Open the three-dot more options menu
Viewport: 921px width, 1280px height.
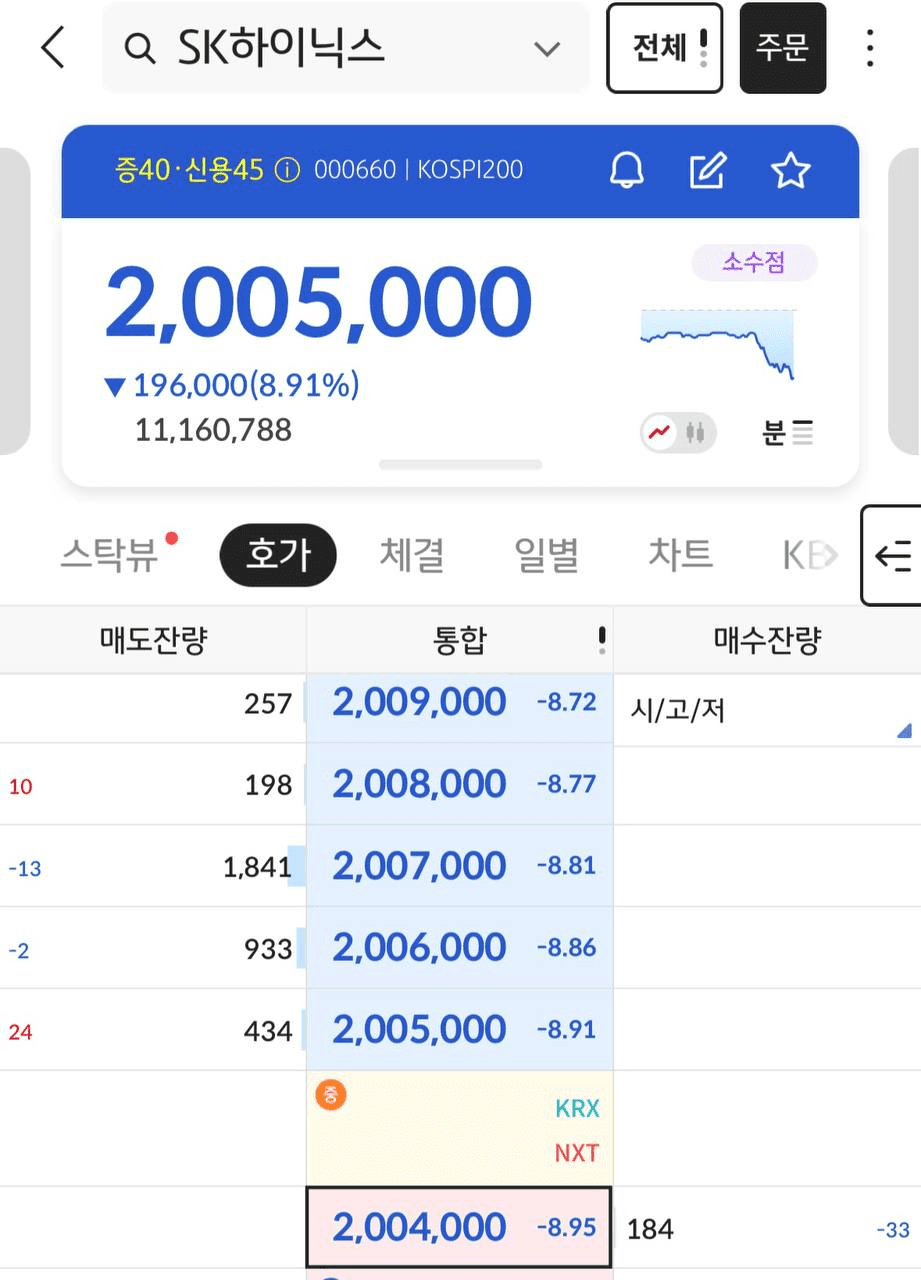pyautogui.click(x=870, y=47)
